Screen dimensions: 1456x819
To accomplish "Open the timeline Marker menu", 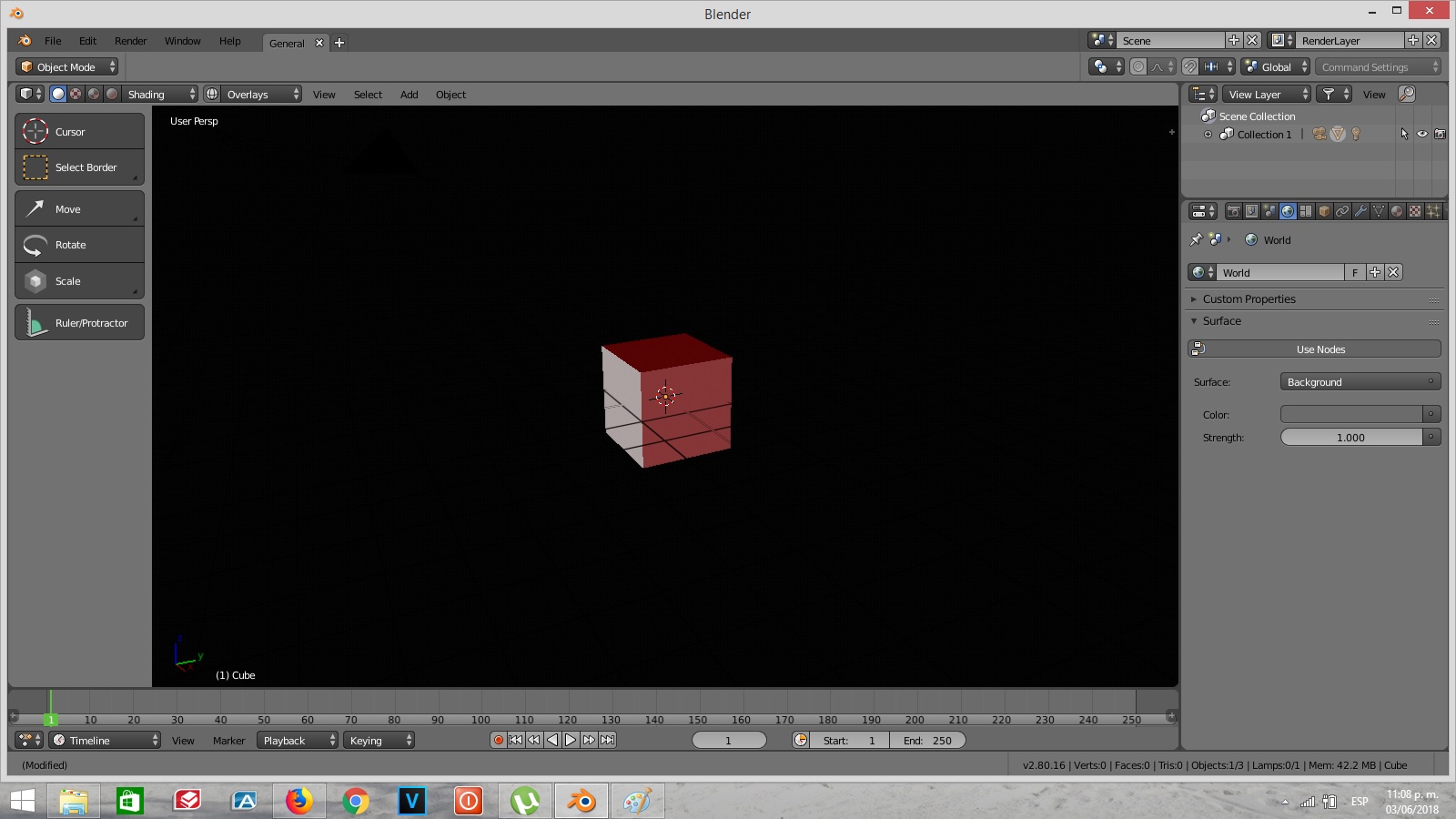I will (x=228, y=741).
